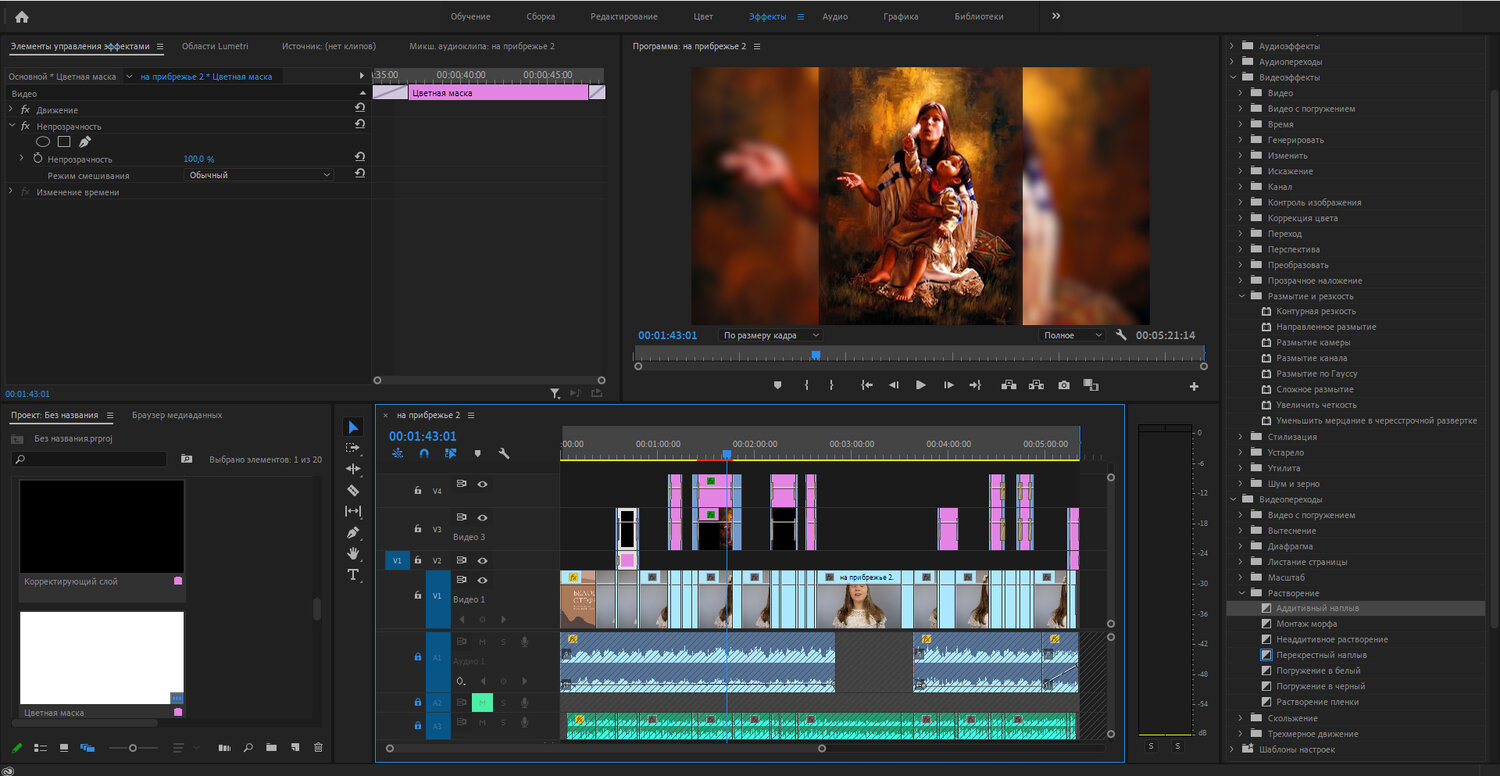Open the Режим смешивания blend mode dropdown
Image resolution: width=1500 pixels, height=776 pixels.
point(259,175)
